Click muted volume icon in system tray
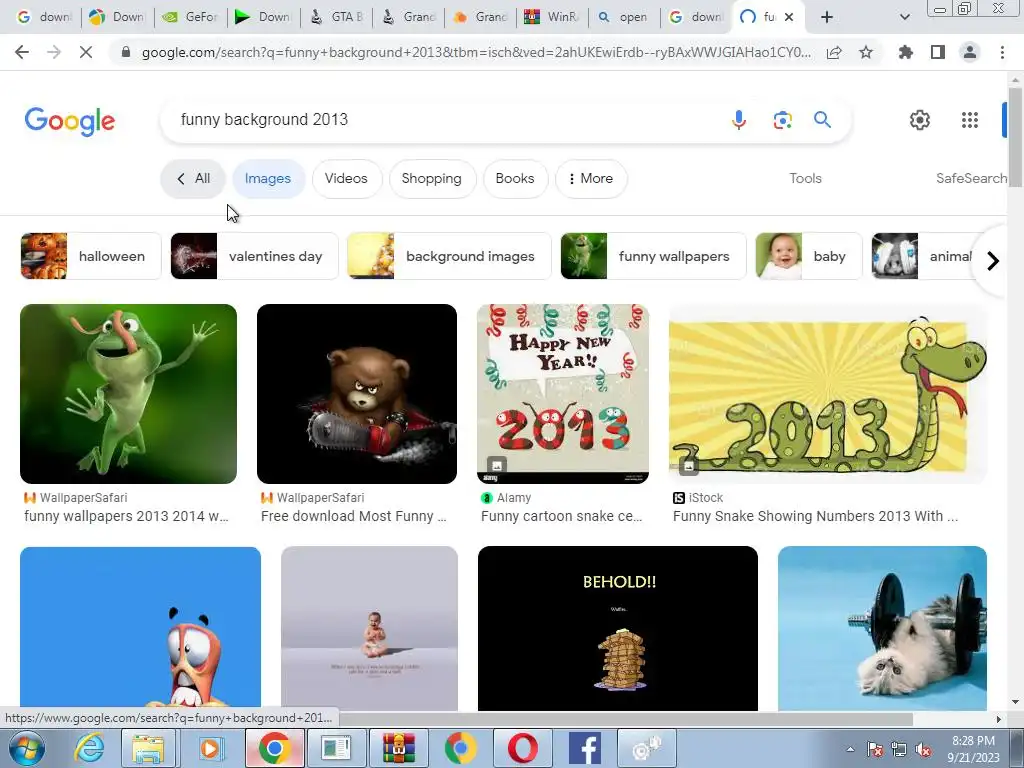 (923, 750)
